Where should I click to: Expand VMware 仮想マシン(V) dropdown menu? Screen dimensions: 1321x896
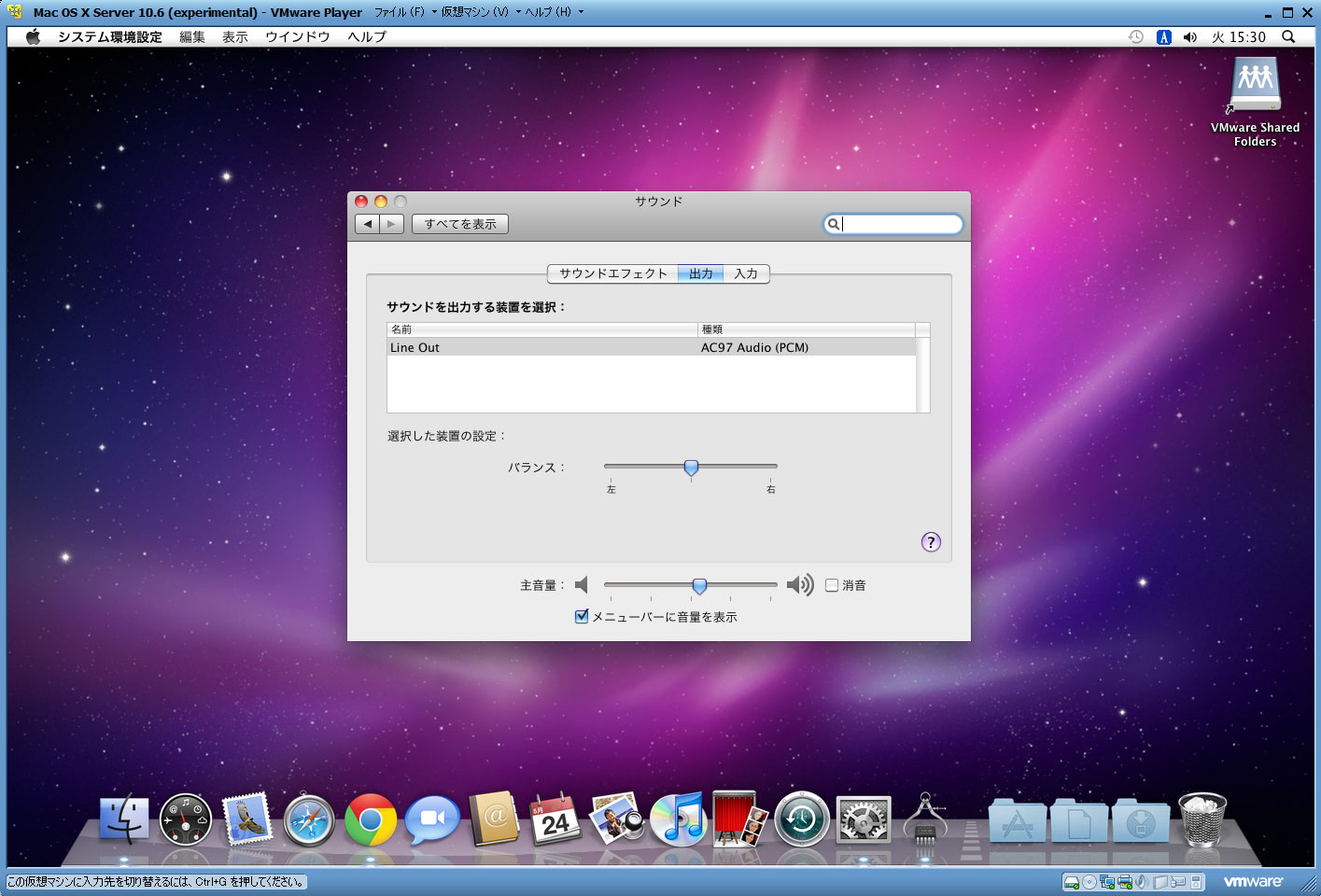click(475, 12)
